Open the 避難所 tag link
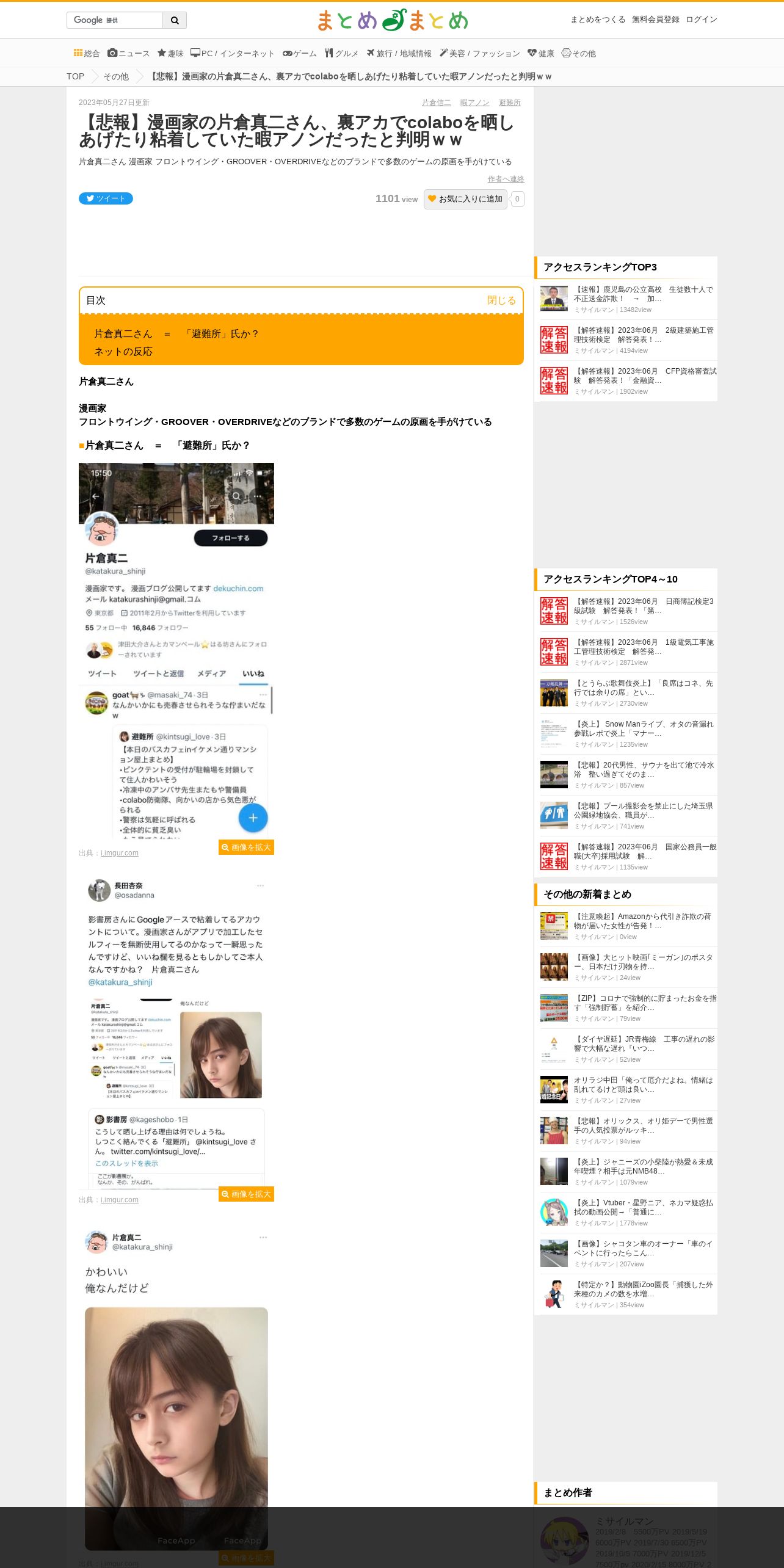This screenshot has height=1568, width=784. click(x=510, y=103)
